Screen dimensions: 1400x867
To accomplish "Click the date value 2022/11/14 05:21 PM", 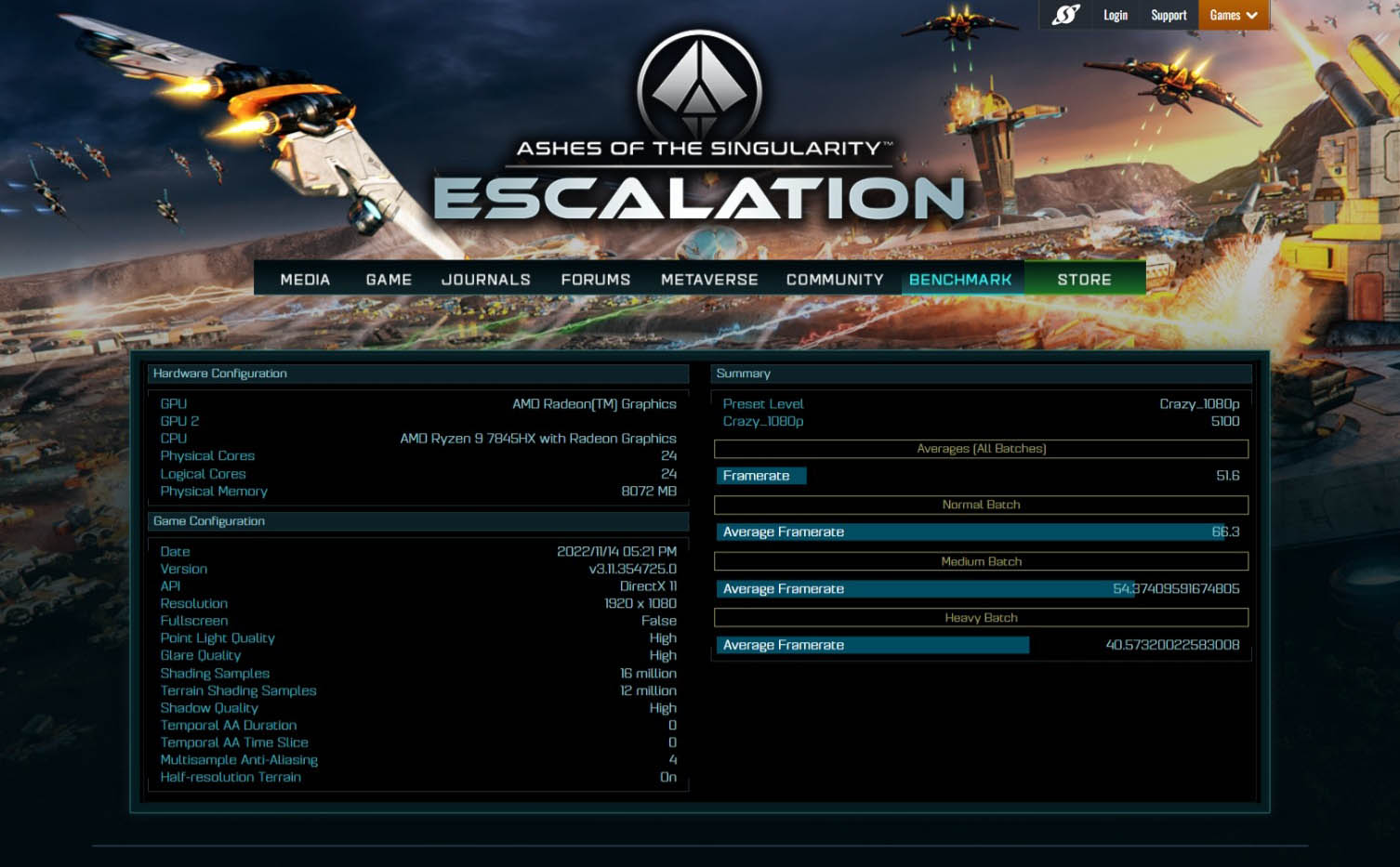I will click(616, 551).
